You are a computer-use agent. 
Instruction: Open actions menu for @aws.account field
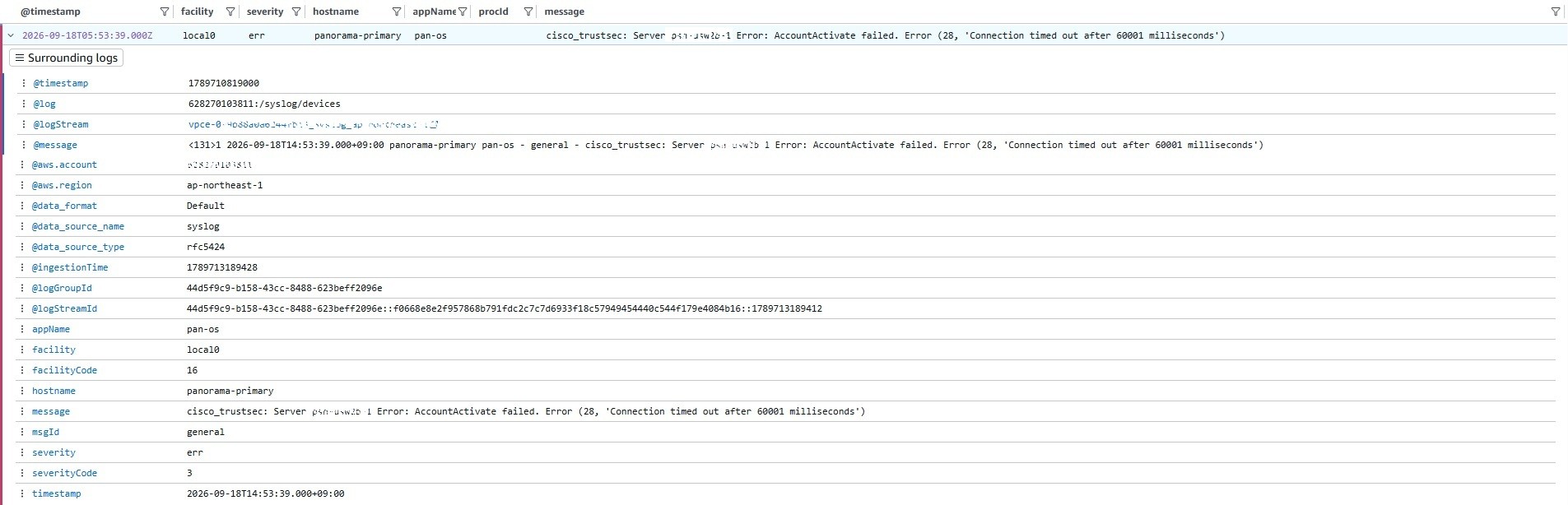[22, 164]
